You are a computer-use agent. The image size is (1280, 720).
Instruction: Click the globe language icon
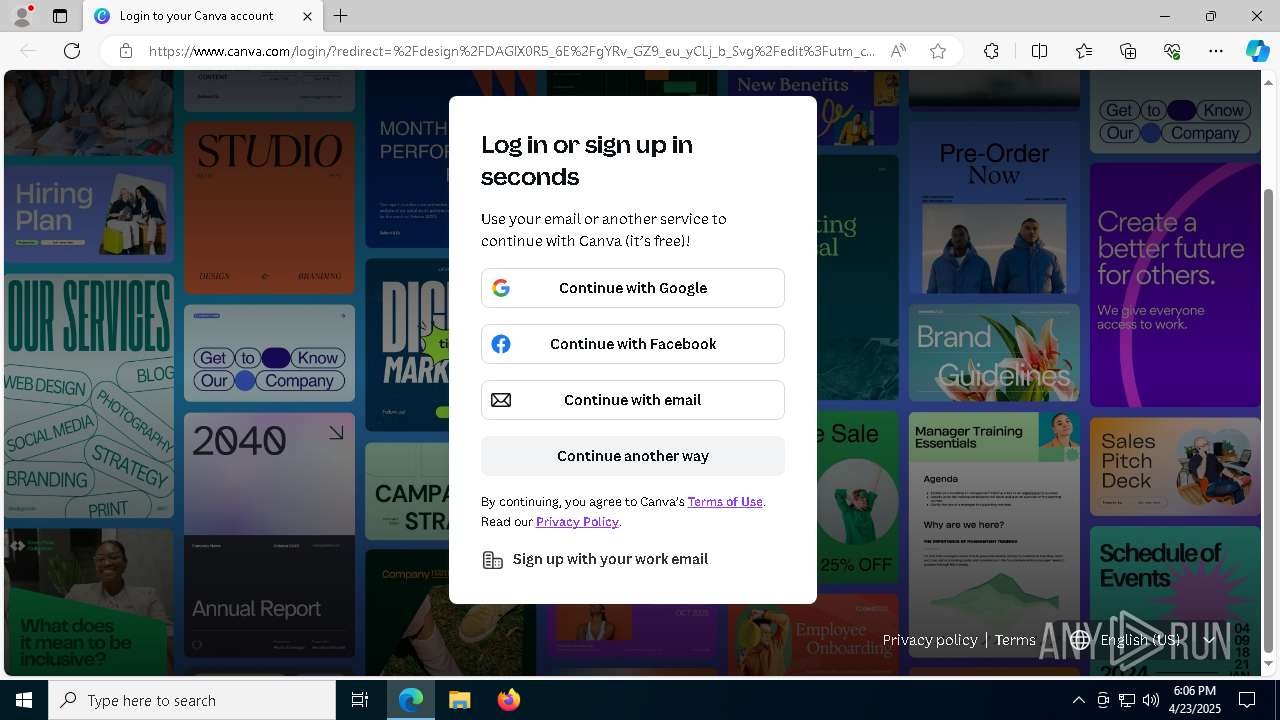(1080, 640)
